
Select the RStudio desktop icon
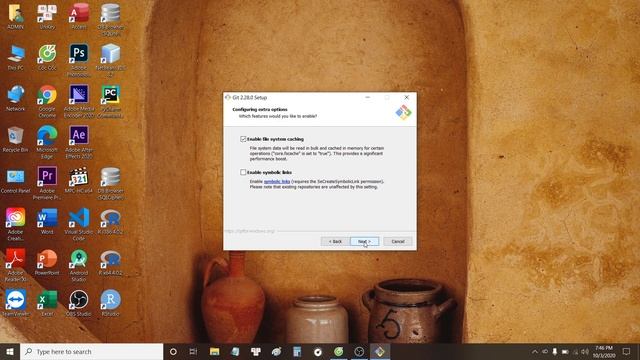(x=111, y=302)
